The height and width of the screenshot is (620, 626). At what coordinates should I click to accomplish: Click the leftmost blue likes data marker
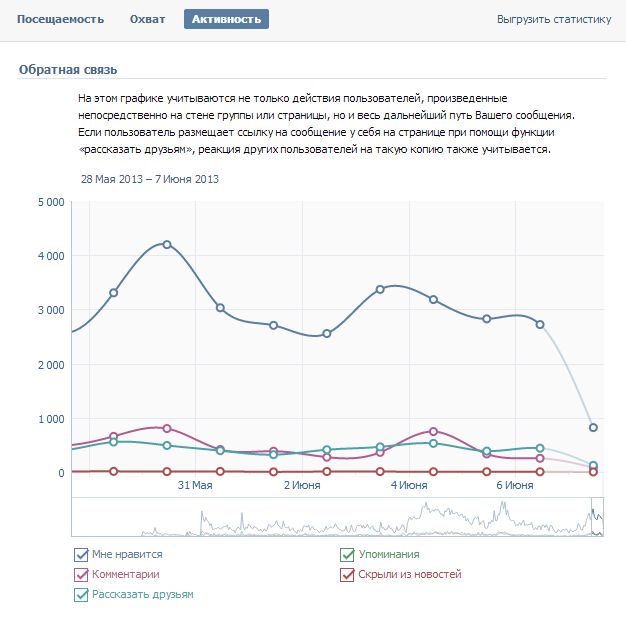[114, 293]
